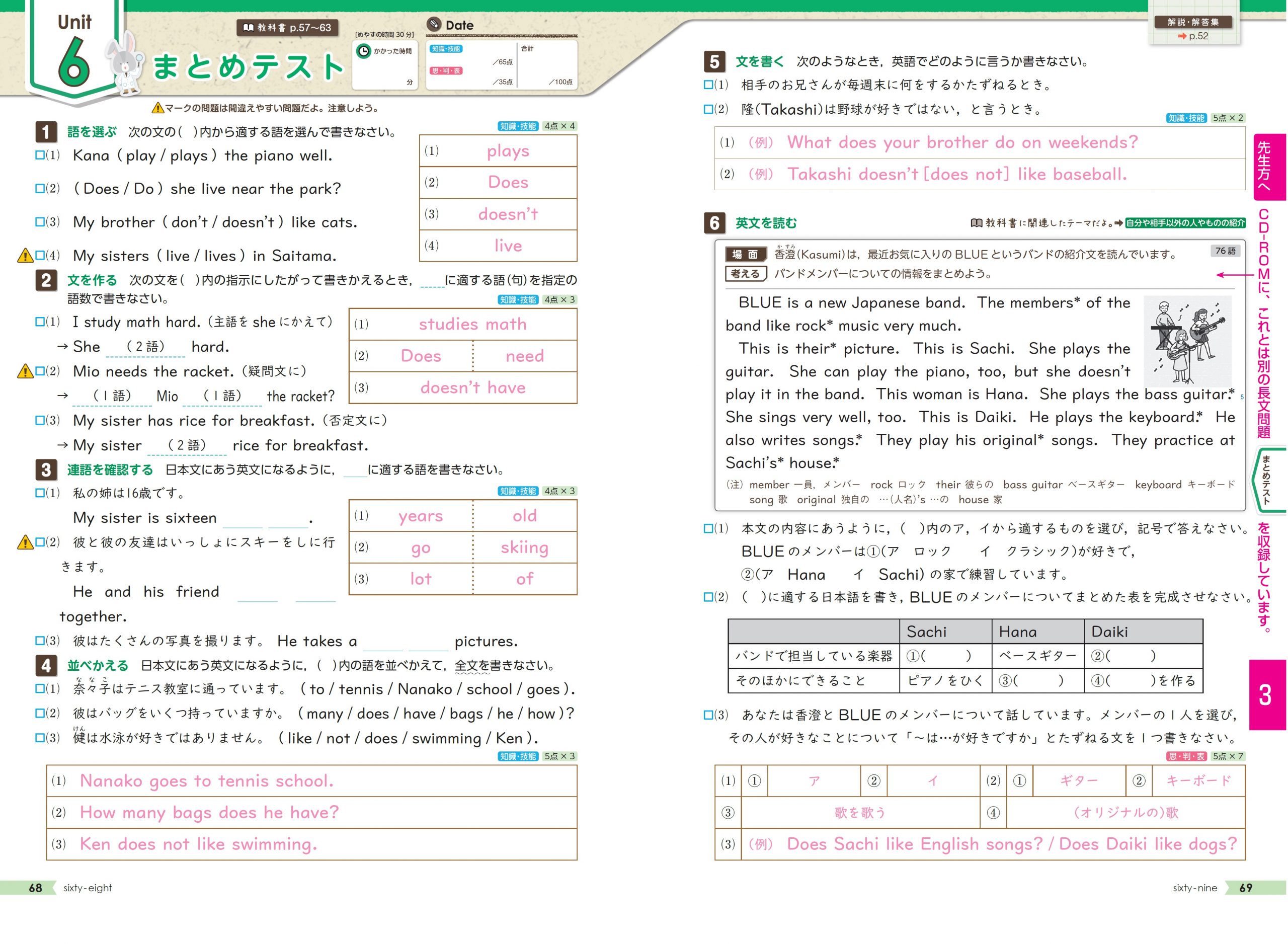Check the box for 私の姉は16歳です question
This screenshot has width=1288, height=944.
tap(40, 493)
